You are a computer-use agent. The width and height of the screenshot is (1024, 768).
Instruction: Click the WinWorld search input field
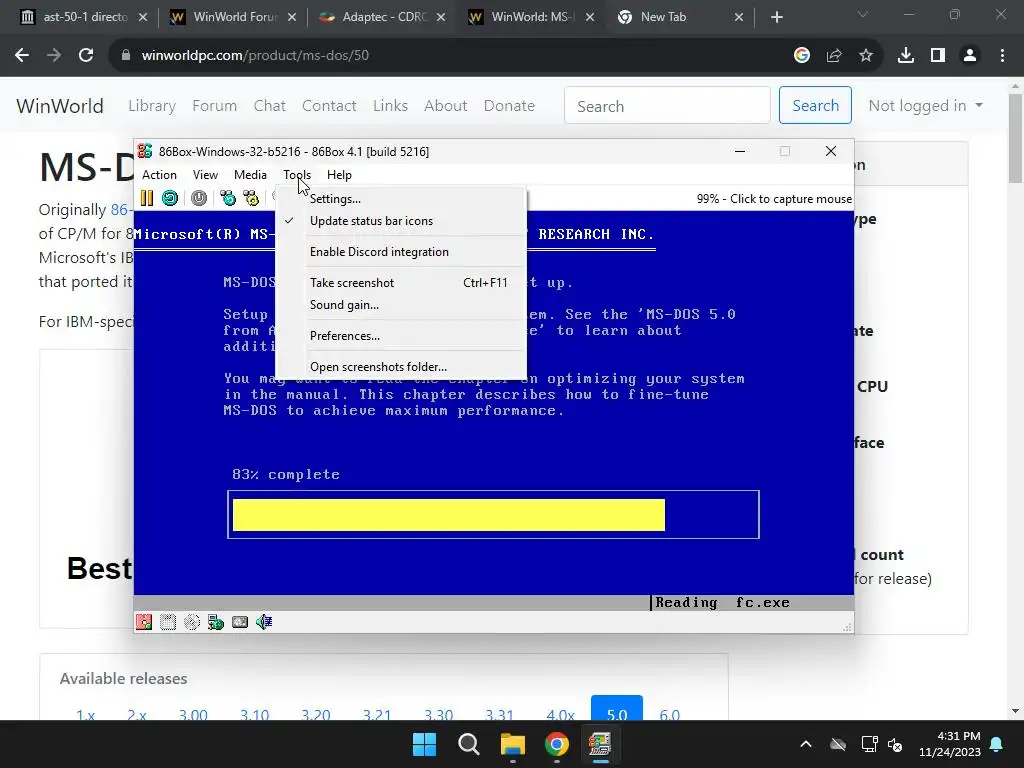tap(667, 105)
